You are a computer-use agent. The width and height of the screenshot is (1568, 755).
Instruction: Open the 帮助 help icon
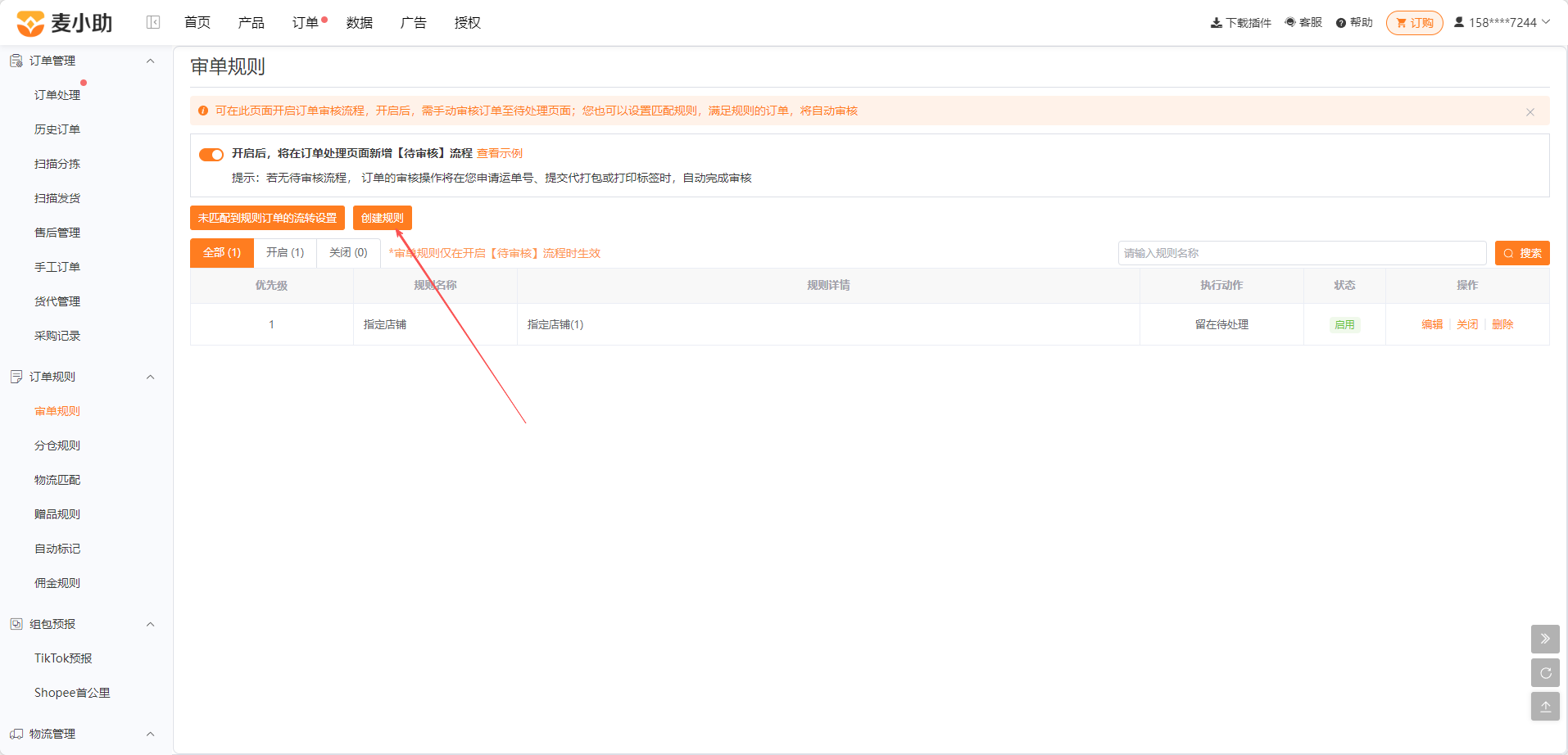coord(1341,23)
